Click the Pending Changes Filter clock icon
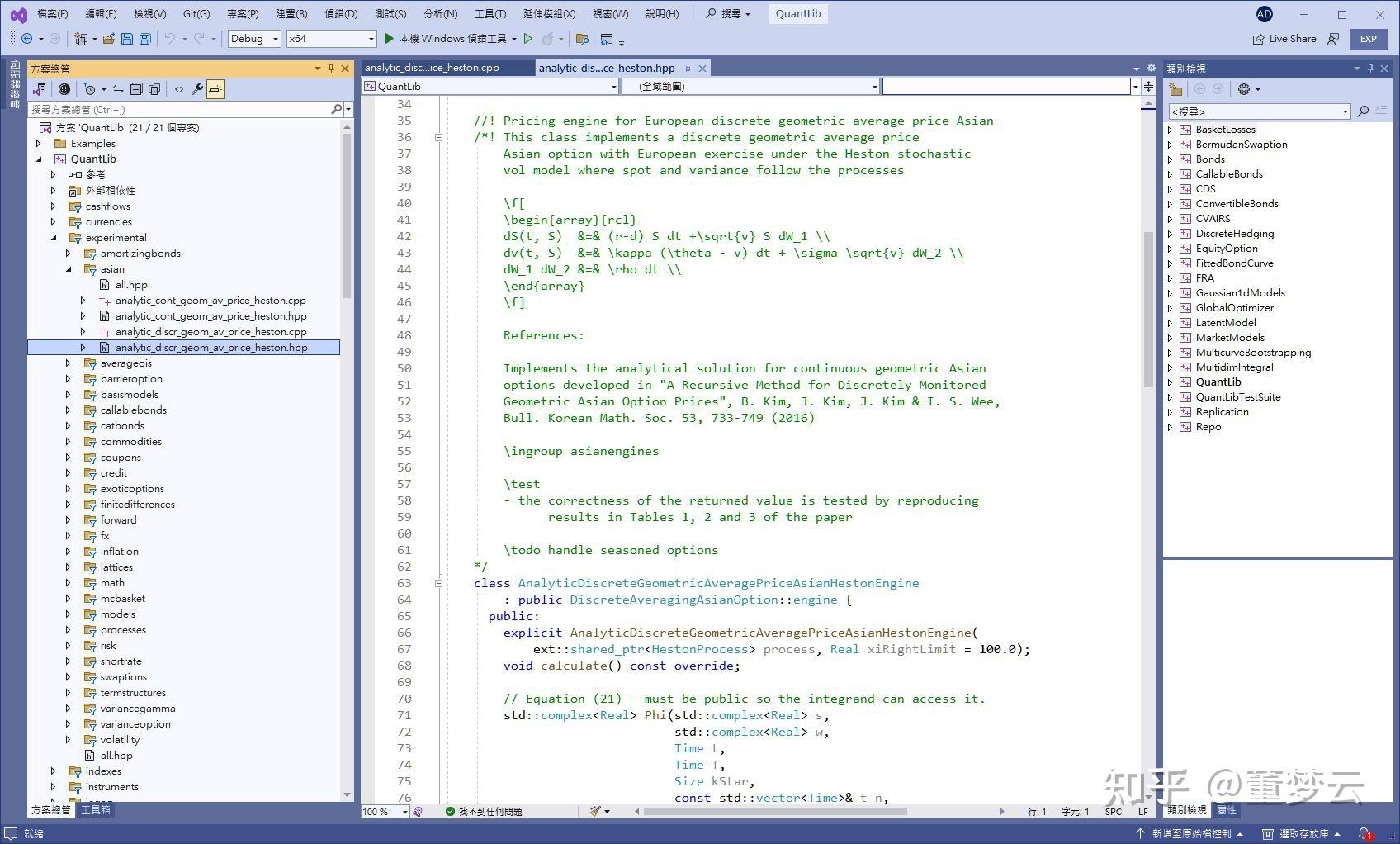 pos(90,89)
